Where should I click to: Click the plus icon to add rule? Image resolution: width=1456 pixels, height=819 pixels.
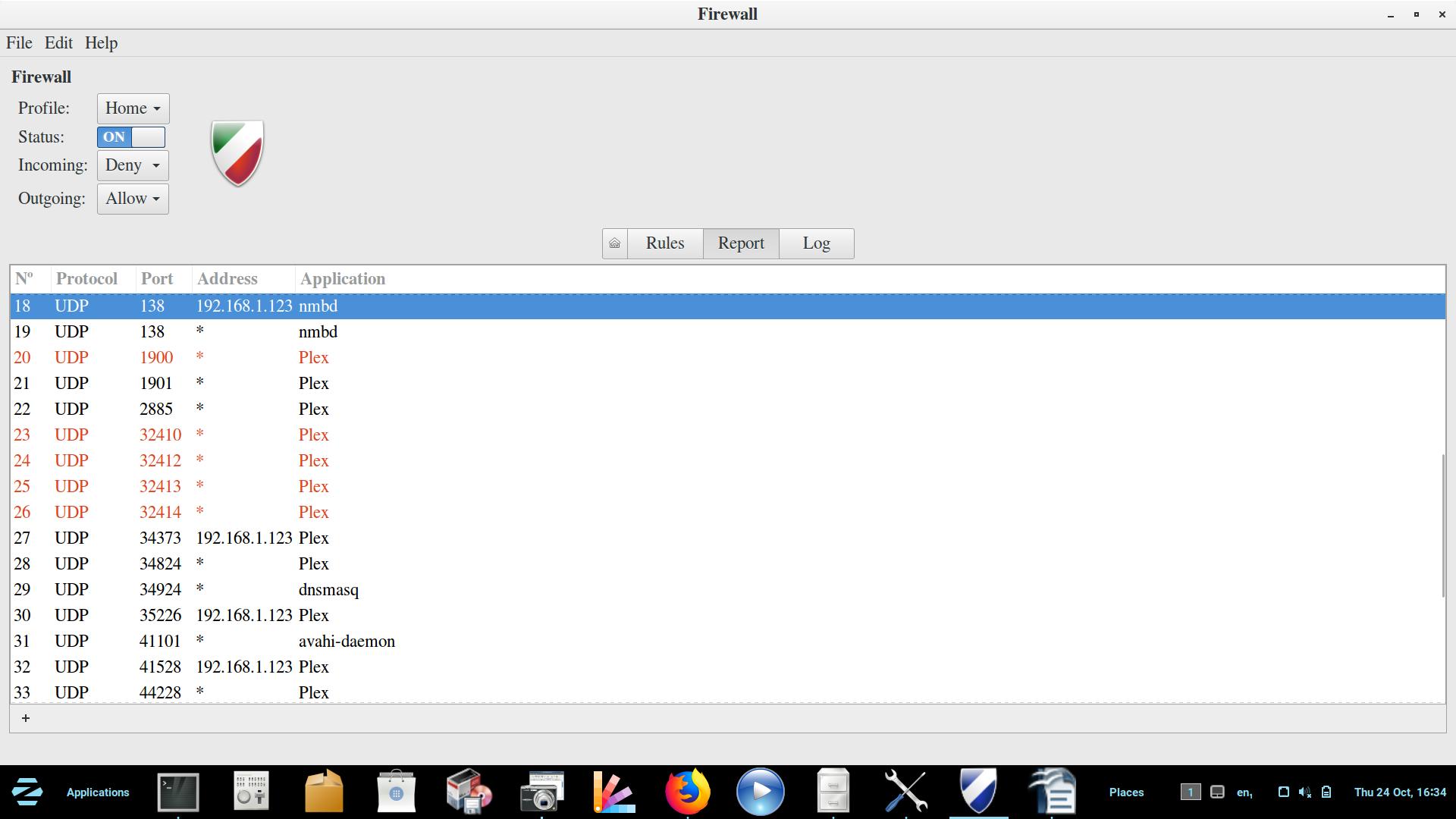pos(26,718)
